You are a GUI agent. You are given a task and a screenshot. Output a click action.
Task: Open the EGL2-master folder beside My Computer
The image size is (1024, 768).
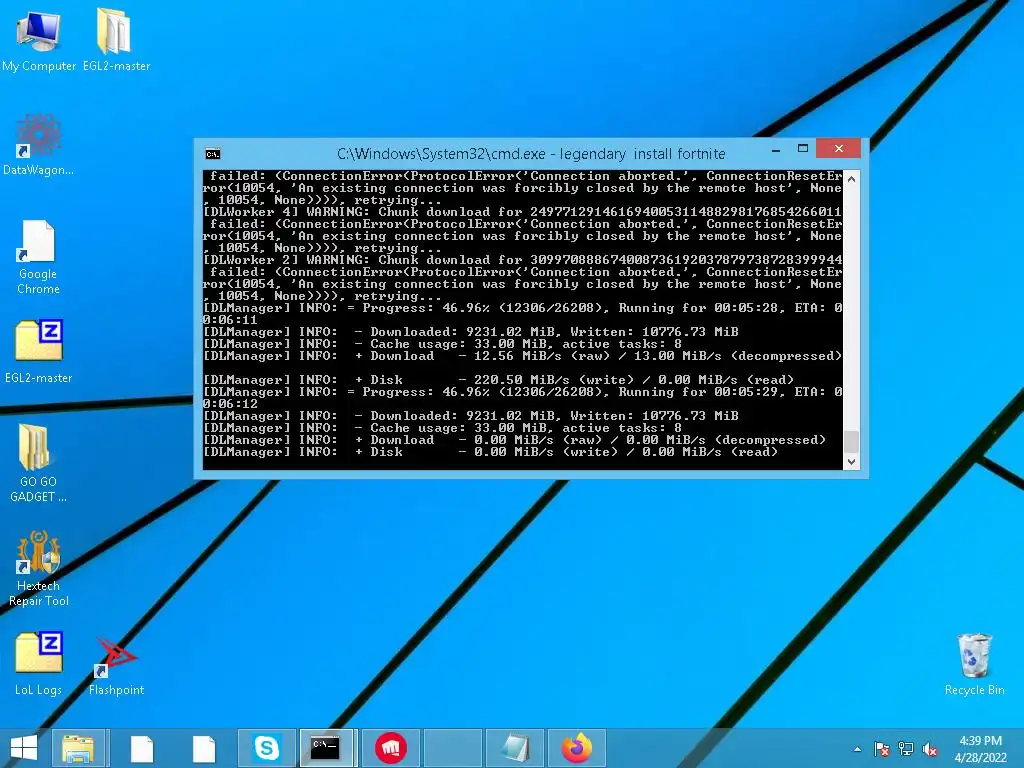pyautogui.click(x=116, y=40)
